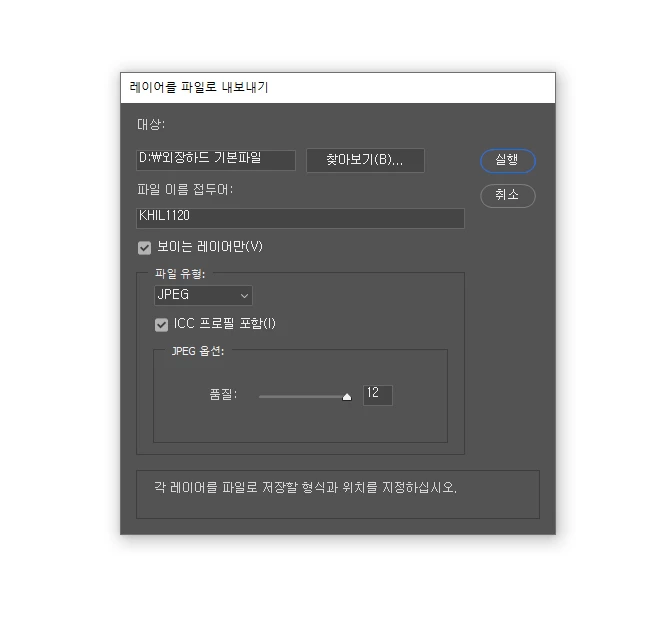Toggle the ICC 프로필 포함(I) checkbox
669x620 pixels.
(161, 325)
